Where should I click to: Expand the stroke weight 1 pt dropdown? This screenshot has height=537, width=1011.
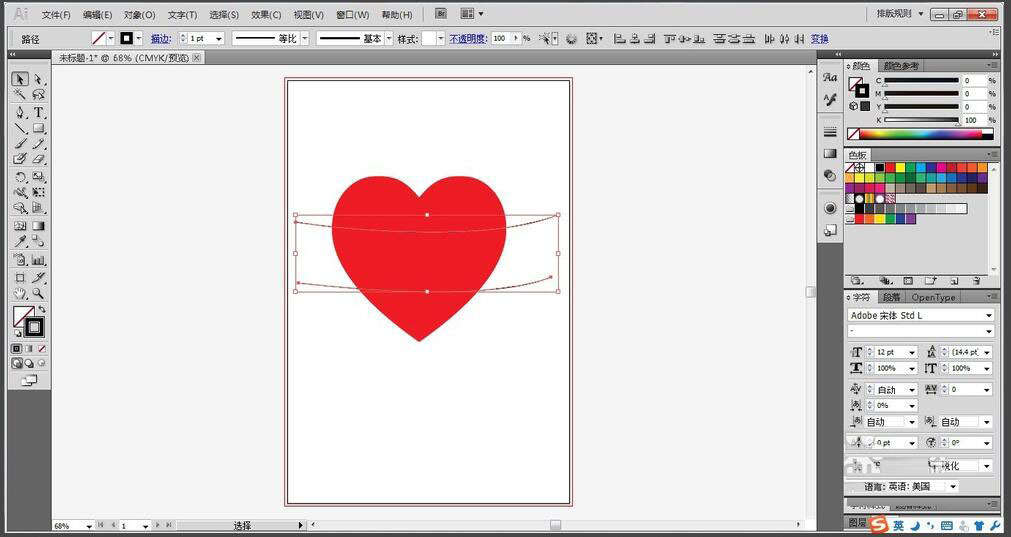(218, 39)
